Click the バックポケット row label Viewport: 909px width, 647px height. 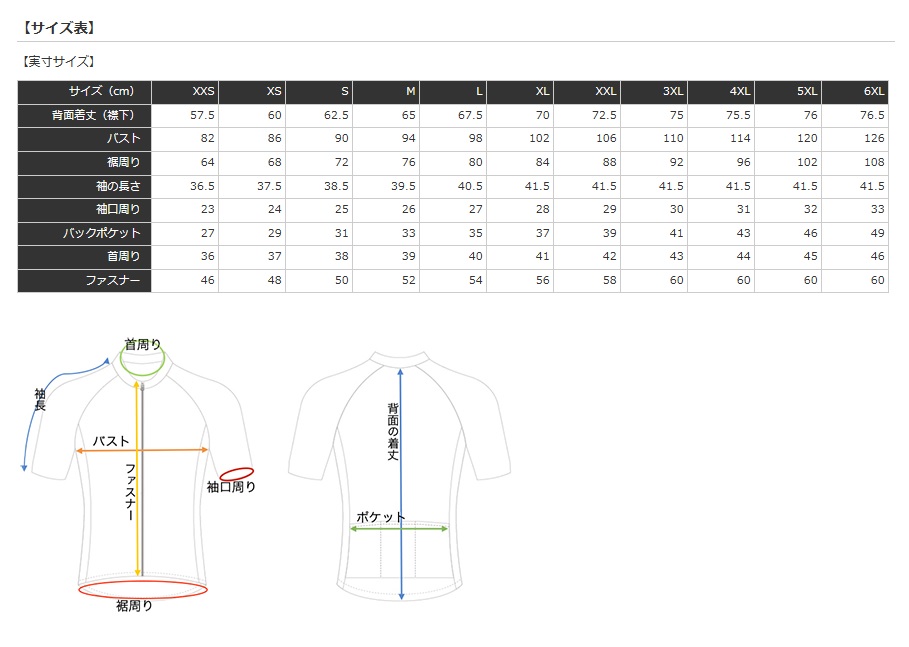click(x=85, y=234)
